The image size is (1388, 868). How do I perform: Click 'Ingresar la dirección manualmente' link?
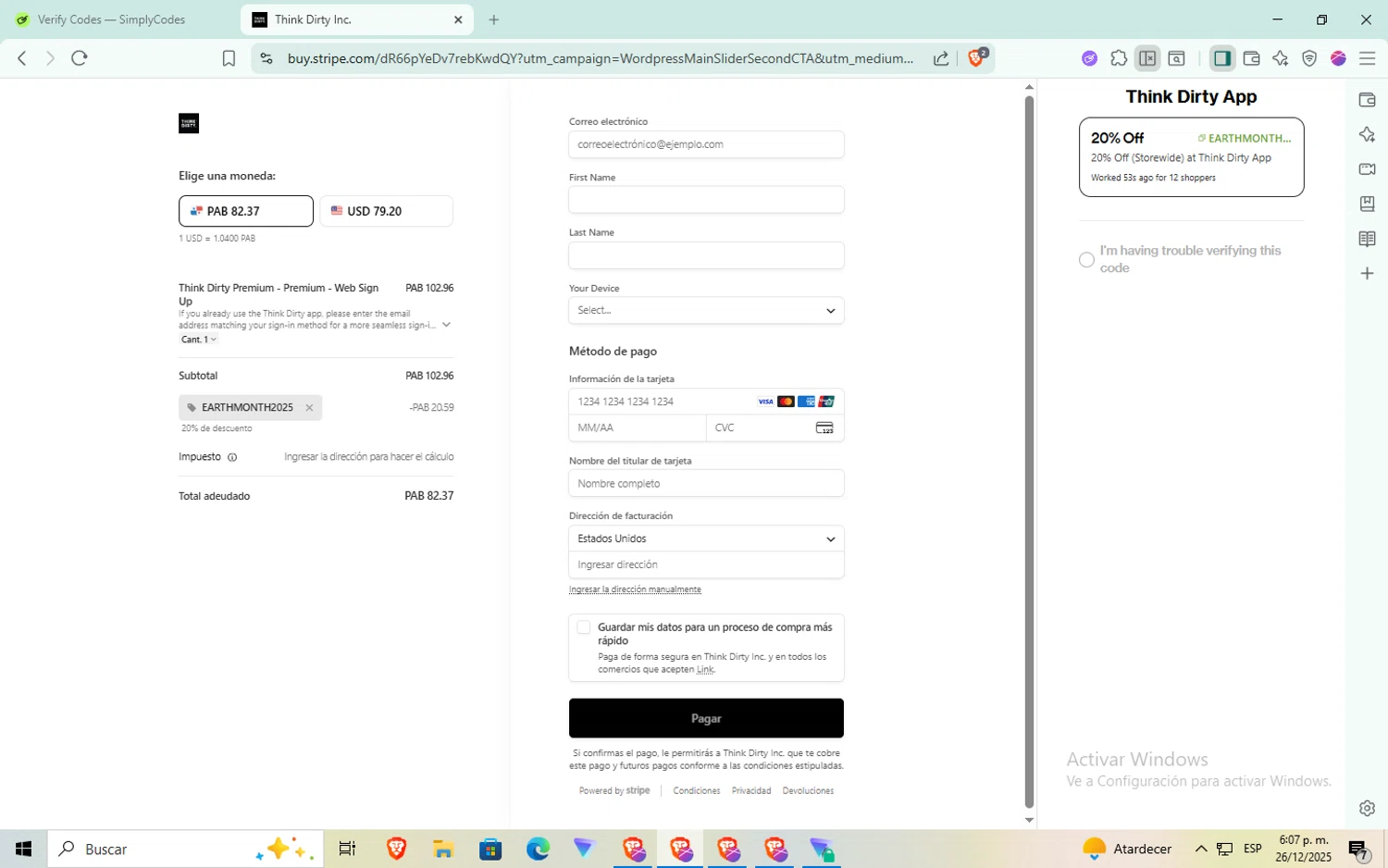click(x=635, y=589)
